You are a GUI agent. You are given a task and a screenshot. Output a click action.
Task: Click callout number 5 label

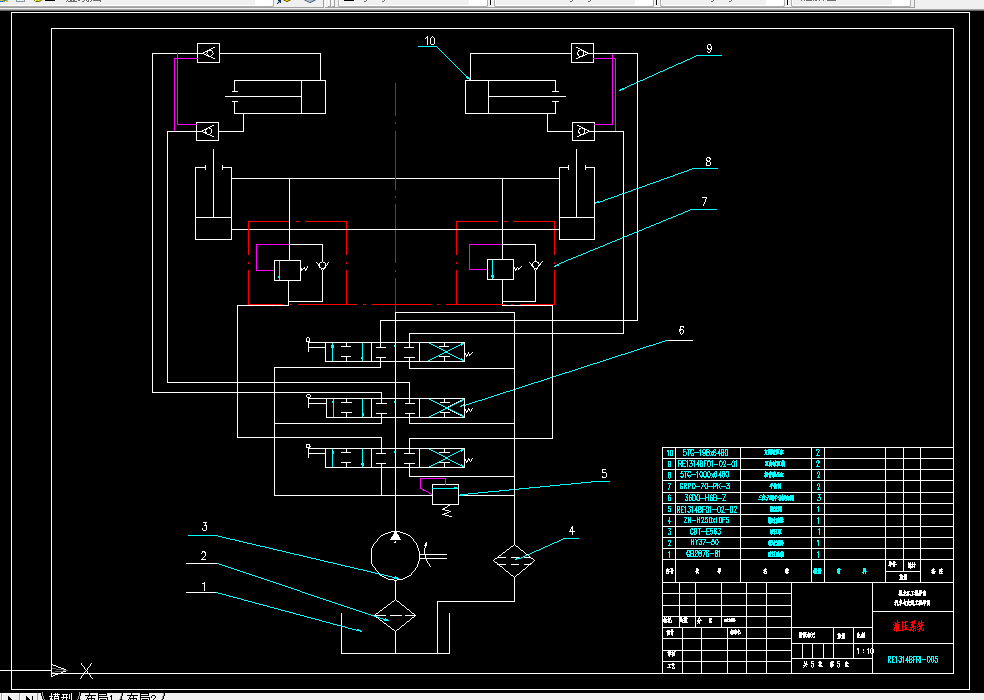[x=604, y=474]
